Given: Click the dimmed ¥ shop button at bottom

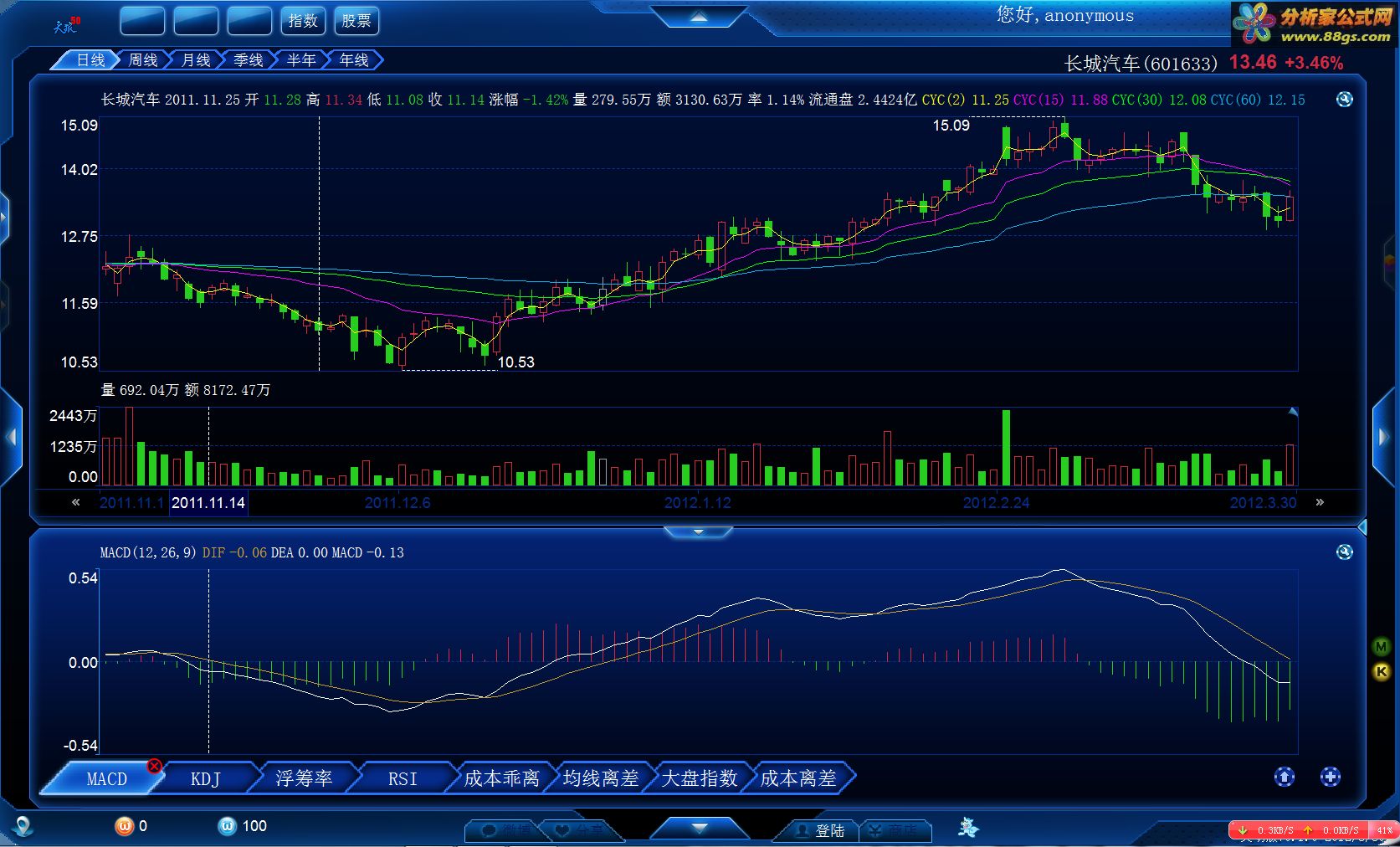Looking at the screenshot, I should [894, 830].
